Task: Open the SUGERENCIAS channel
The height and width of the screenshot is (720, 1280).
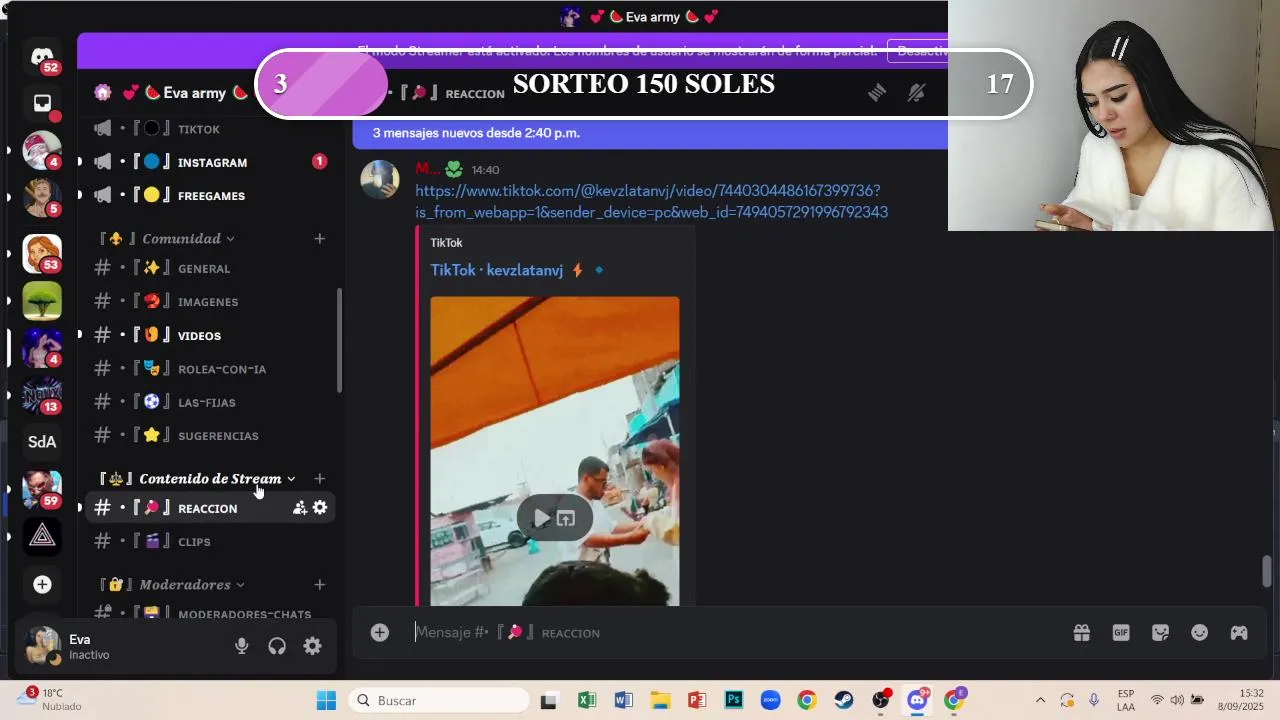Action: tap(210, 436)
